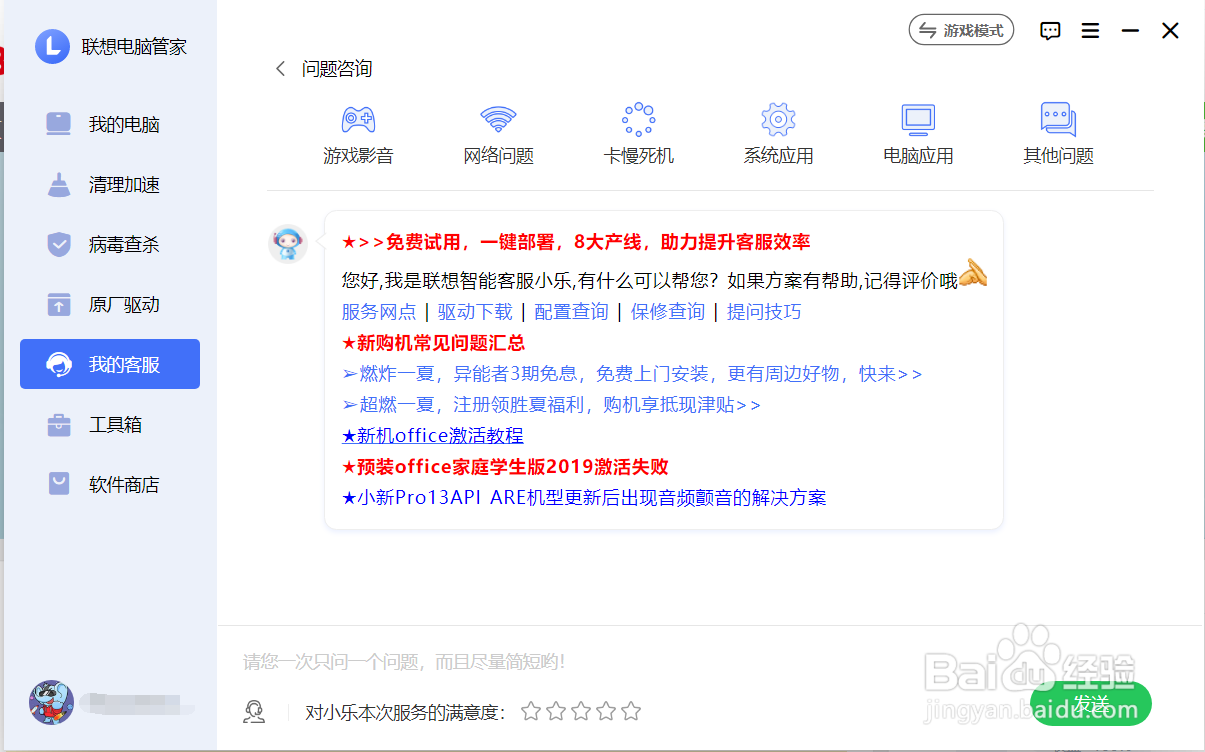Screen dimensions: 1205x752
Task: Go back using the arrow beside 问题咨询
Action: click(x=280, y=69)
